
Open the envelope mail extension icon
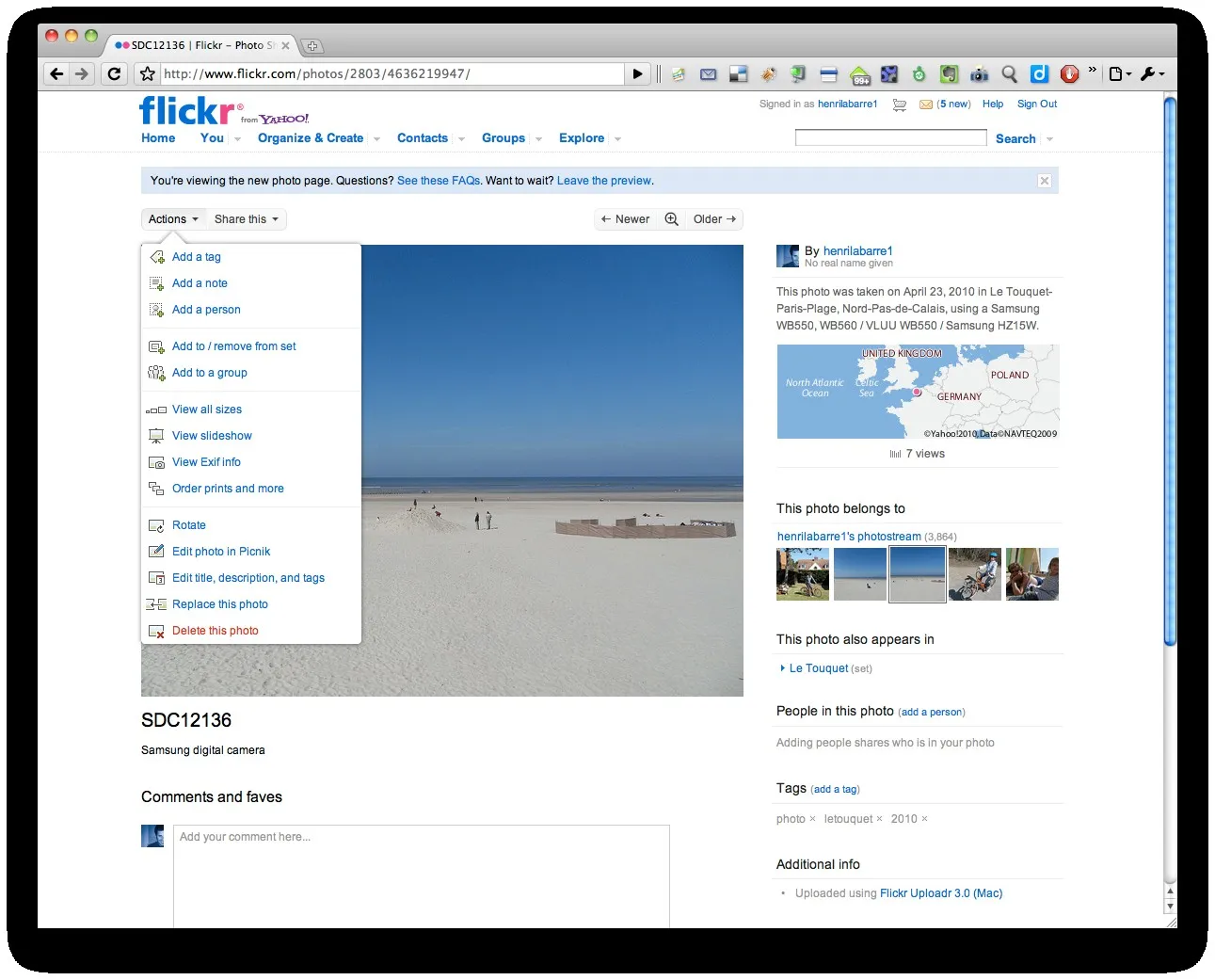[x=709, y=73]
